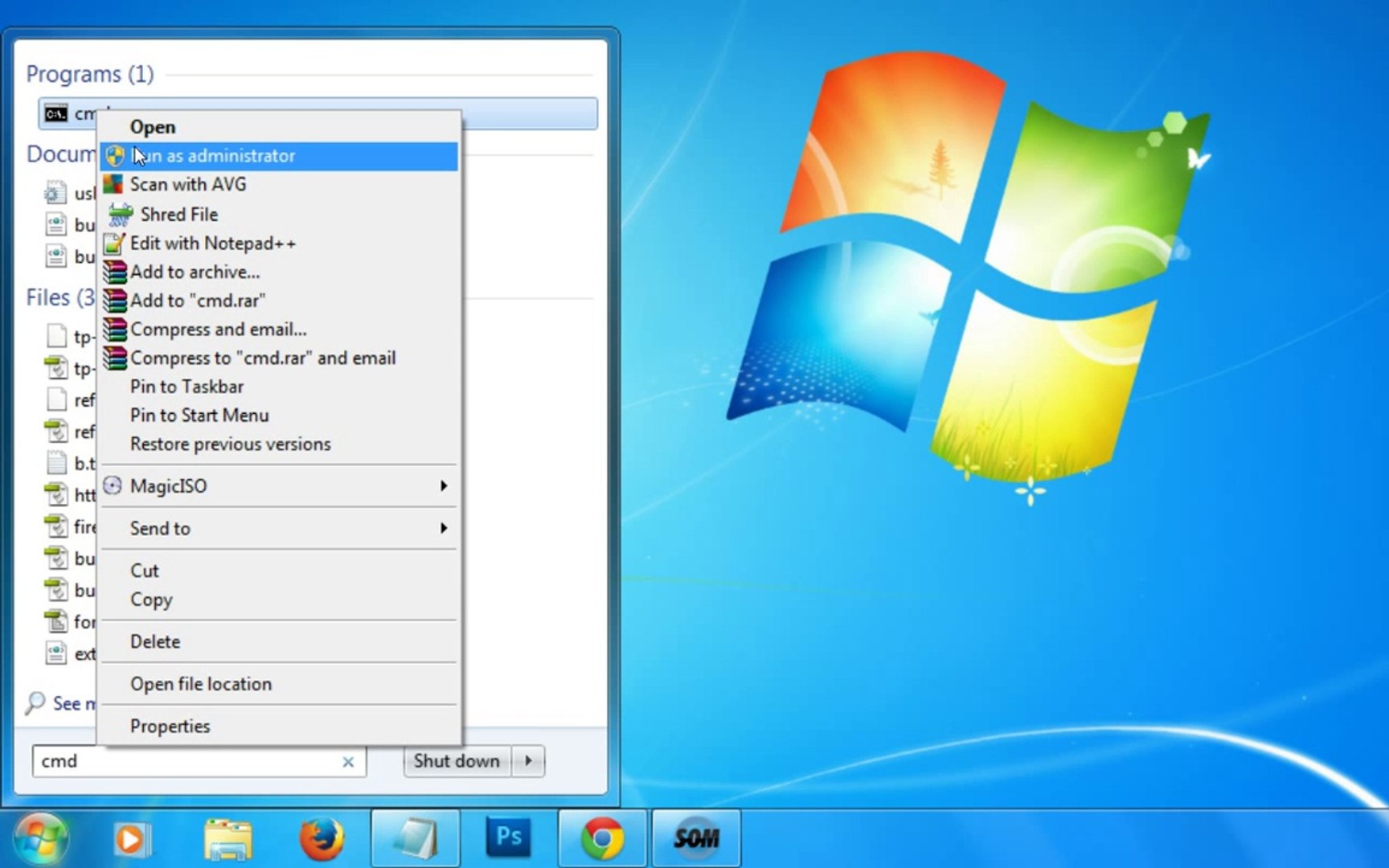Select Edit with Notepad++
The width and height of the screenshot is (1389, 868).
[x=279, y=243]
